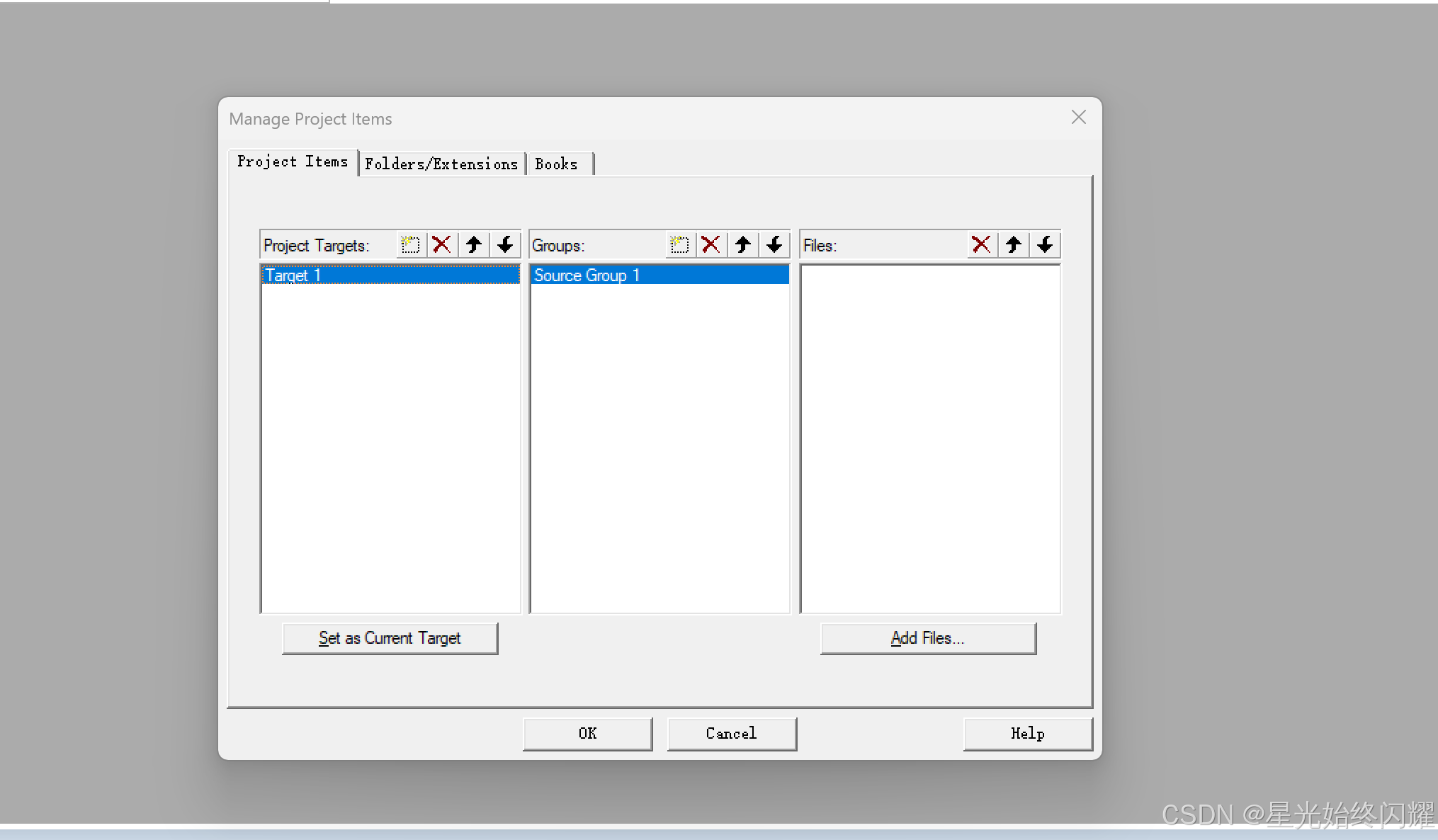This screenshot has width=1438, height=840.
Task: Delete the selected group
Action: click(x=710, y=245)
